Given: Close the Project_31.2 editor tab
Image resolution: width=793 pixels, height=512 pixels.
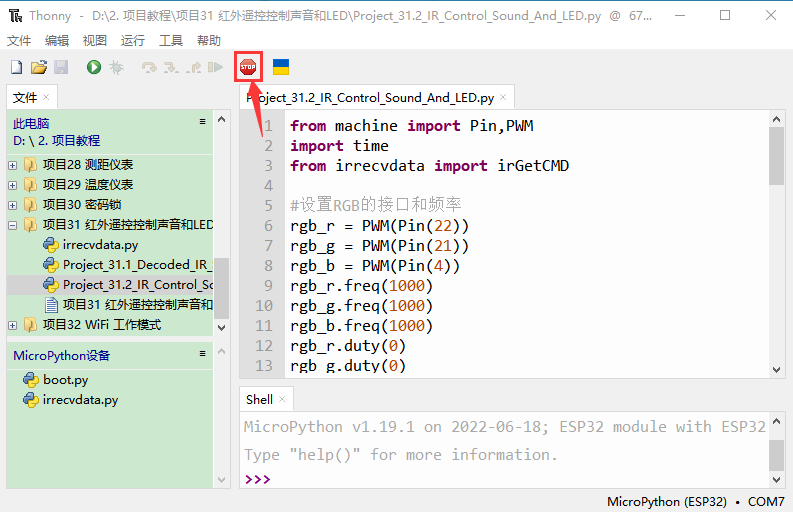Looking at the screenshot, I should (x=504, y=98).
